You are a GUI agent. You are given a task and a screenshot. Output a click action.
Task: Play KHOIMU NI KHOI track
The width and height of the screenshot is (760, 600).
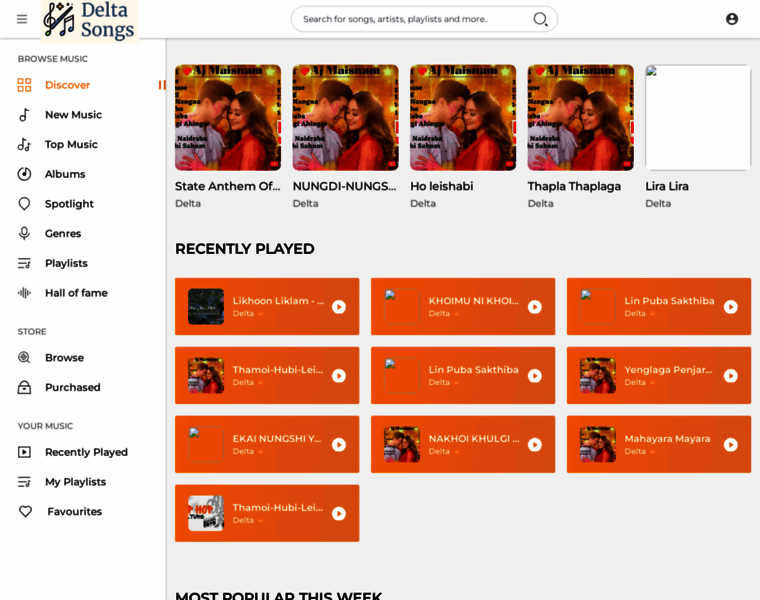[x=535, y=307]
